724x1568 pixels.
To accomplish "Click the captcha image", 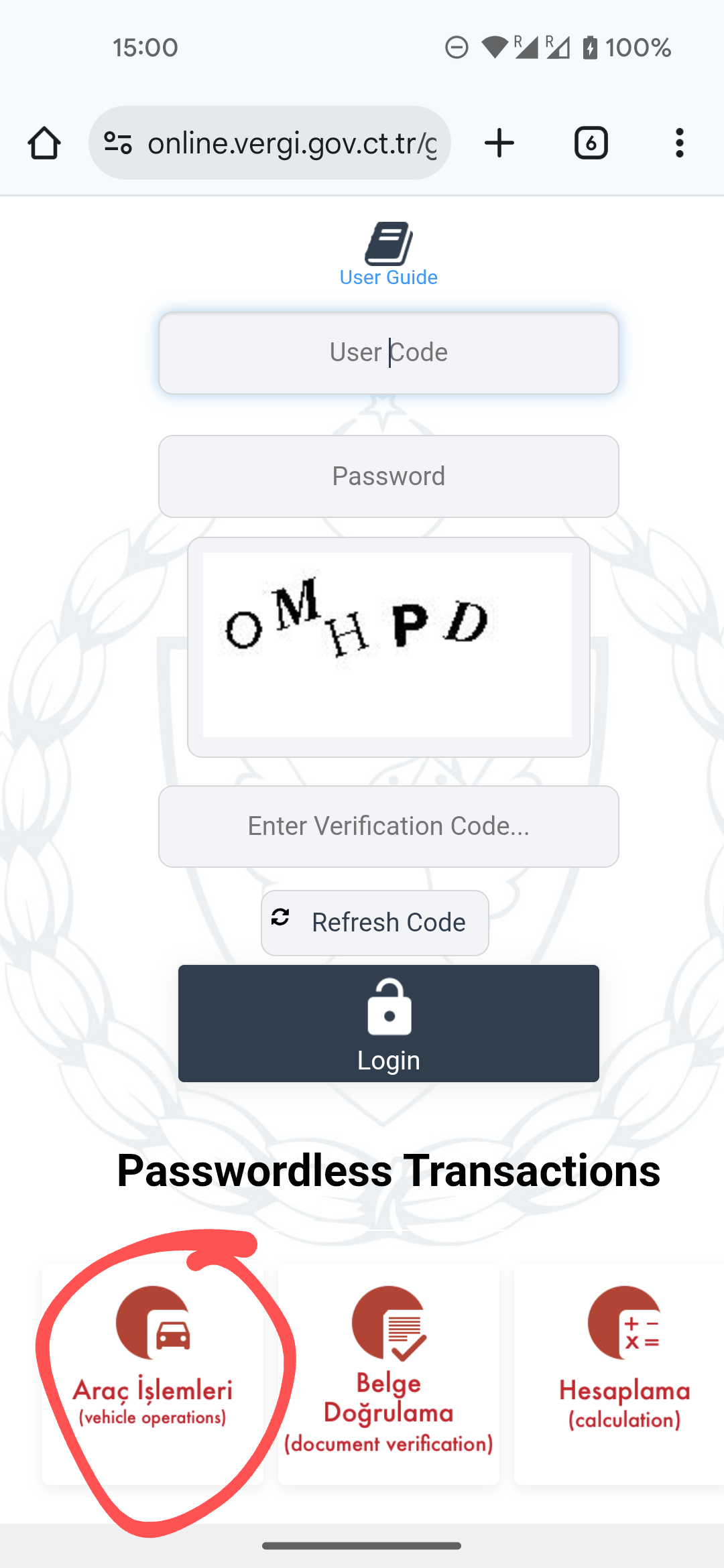I will [x=388, y=645].
